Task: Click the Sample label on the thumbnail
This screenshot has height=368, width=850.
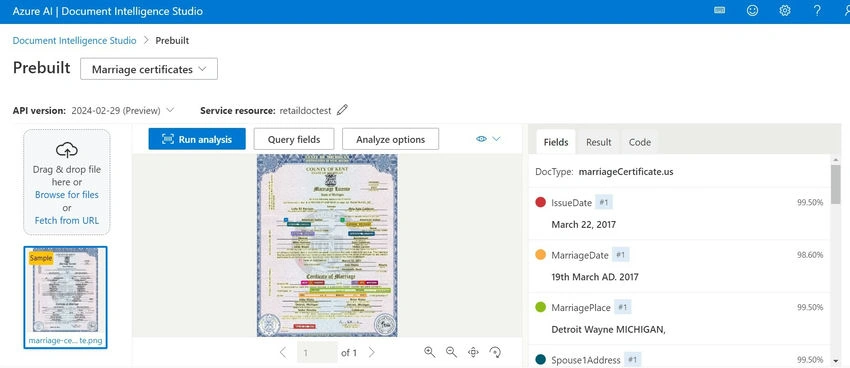Action: 41,258
